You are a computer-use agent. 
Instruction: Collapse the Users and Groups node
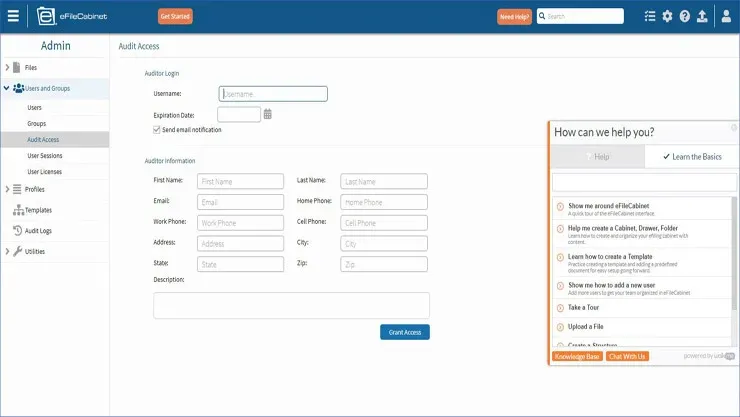coord(7,88)
